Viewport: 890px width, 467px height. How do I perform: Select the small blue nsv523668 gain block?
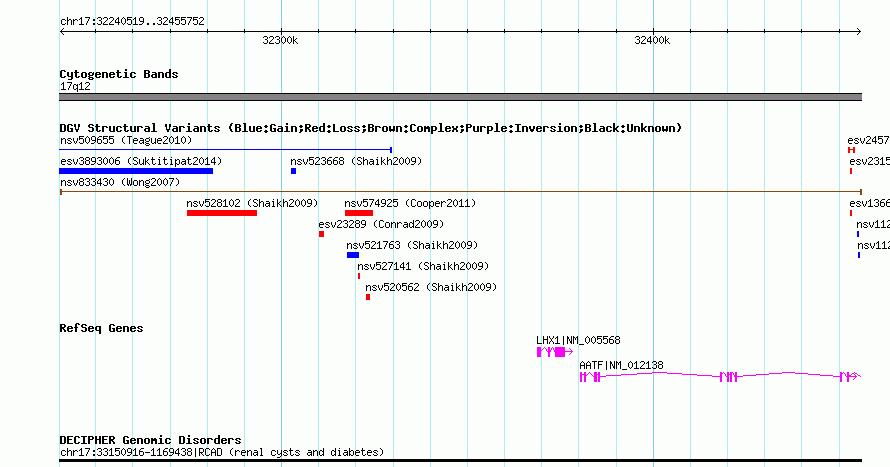[293, 171]
